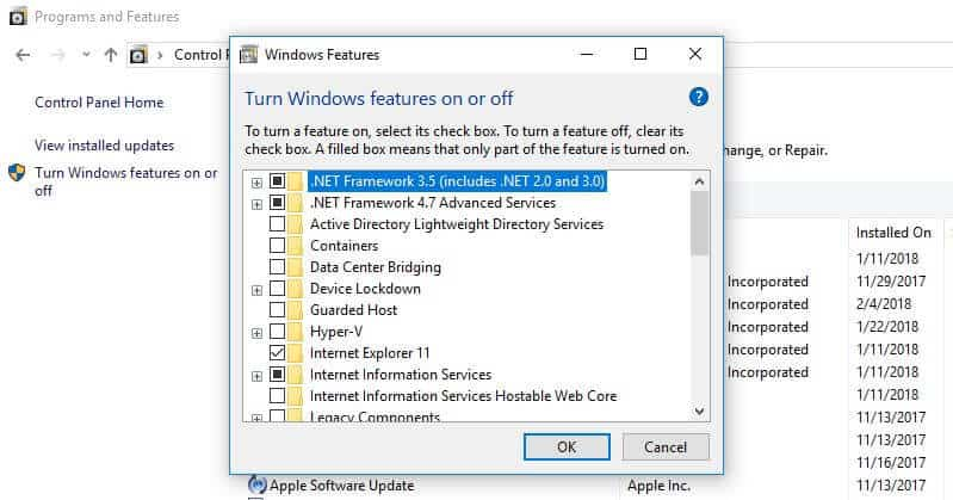Open the View installed updates link

[104, 145]
